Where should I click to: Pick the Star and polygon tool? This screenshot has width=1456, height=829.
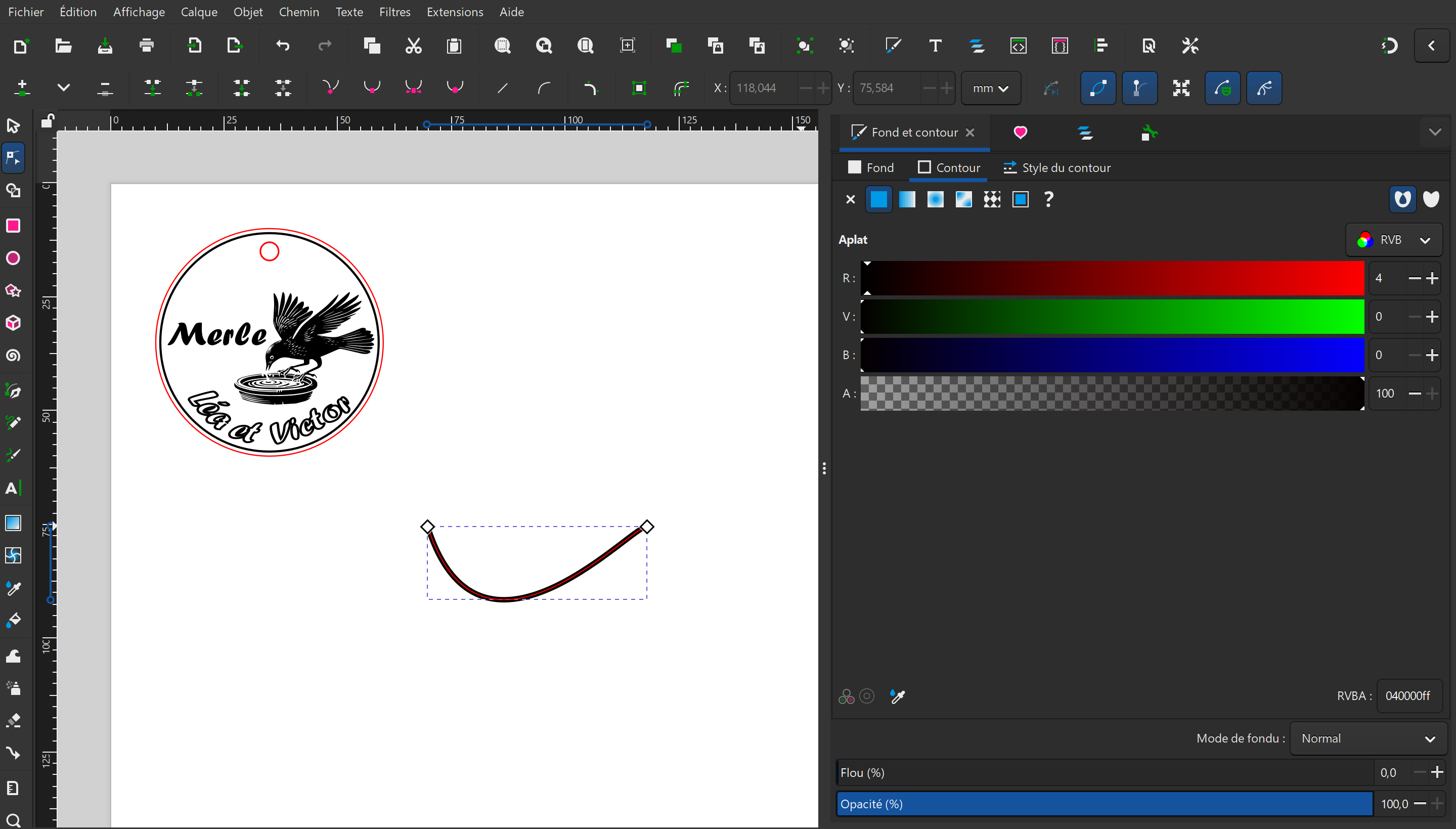click(13, 291)
